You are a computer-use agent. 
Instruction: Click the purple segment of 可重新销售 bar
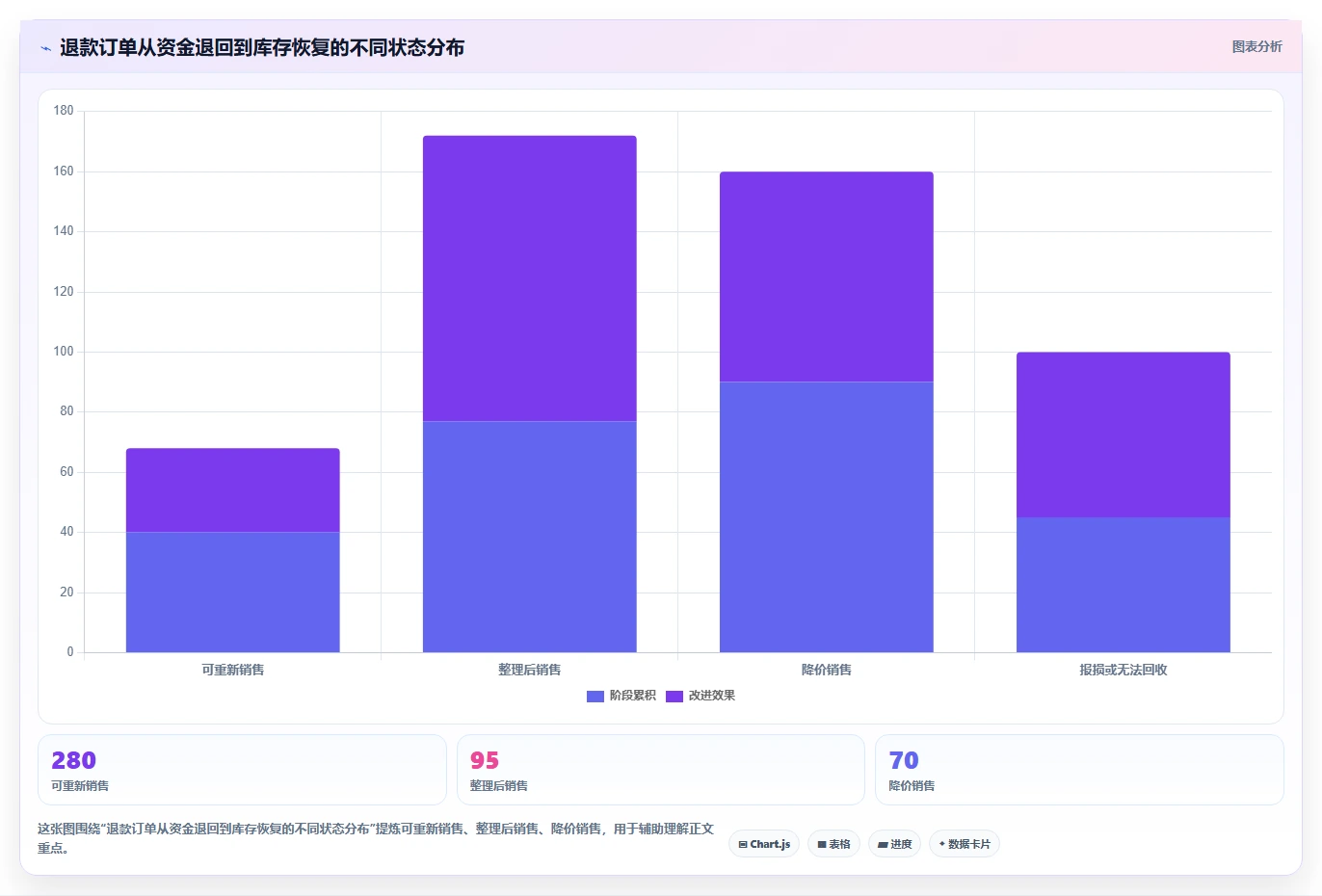click(x=233, y=490)
